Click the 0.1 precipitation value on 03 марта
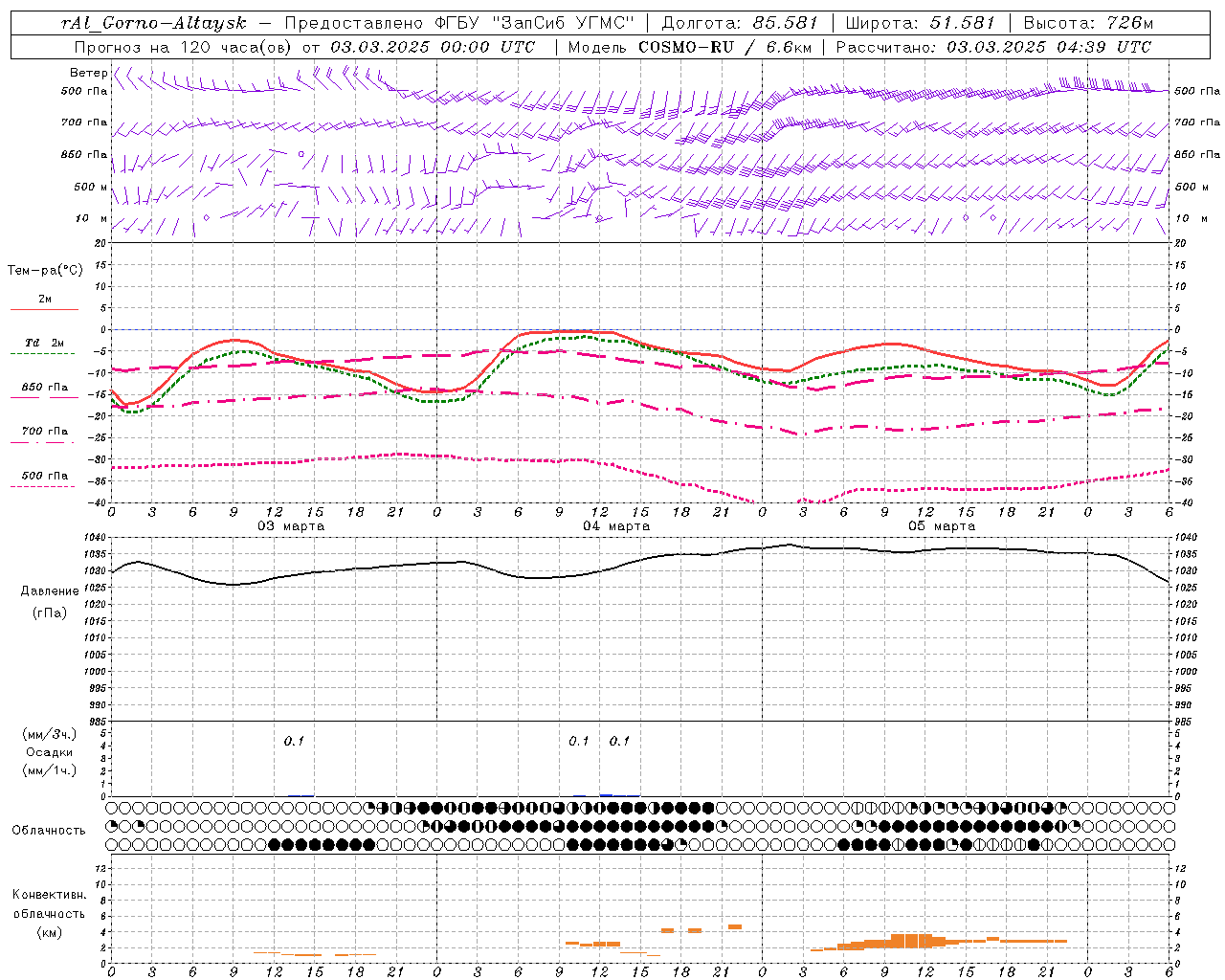The height and width of the screenshot is (980, 1225). 294,741
